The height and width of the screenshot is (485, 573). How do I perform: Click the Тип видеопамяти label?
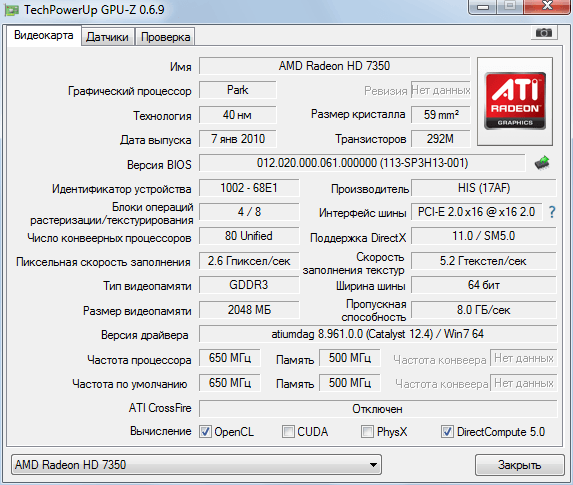[147, 286]
